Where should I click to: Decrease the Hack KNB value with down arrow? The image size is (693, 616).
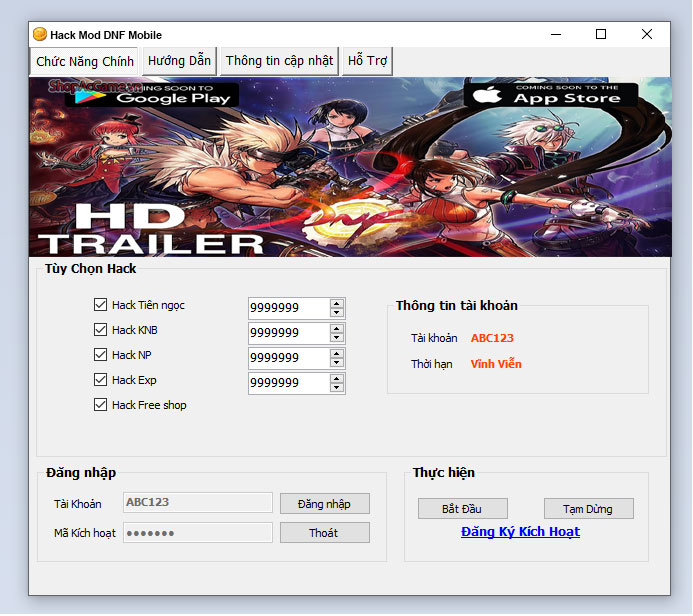tap(337, 338)
